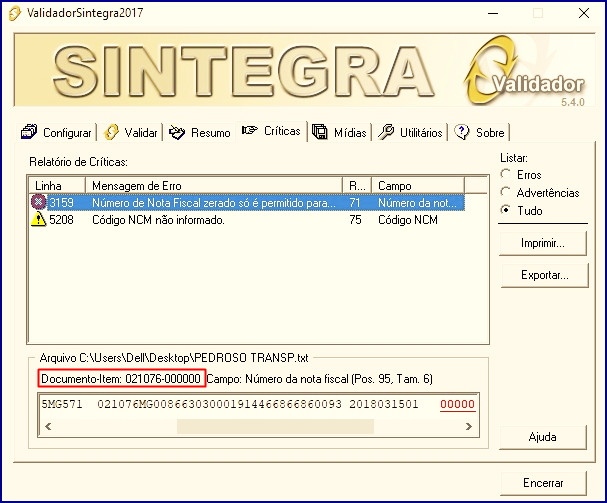Click scroll right arrow of record viewer
The width and height of the screenshot is (607, 503).
469,426
